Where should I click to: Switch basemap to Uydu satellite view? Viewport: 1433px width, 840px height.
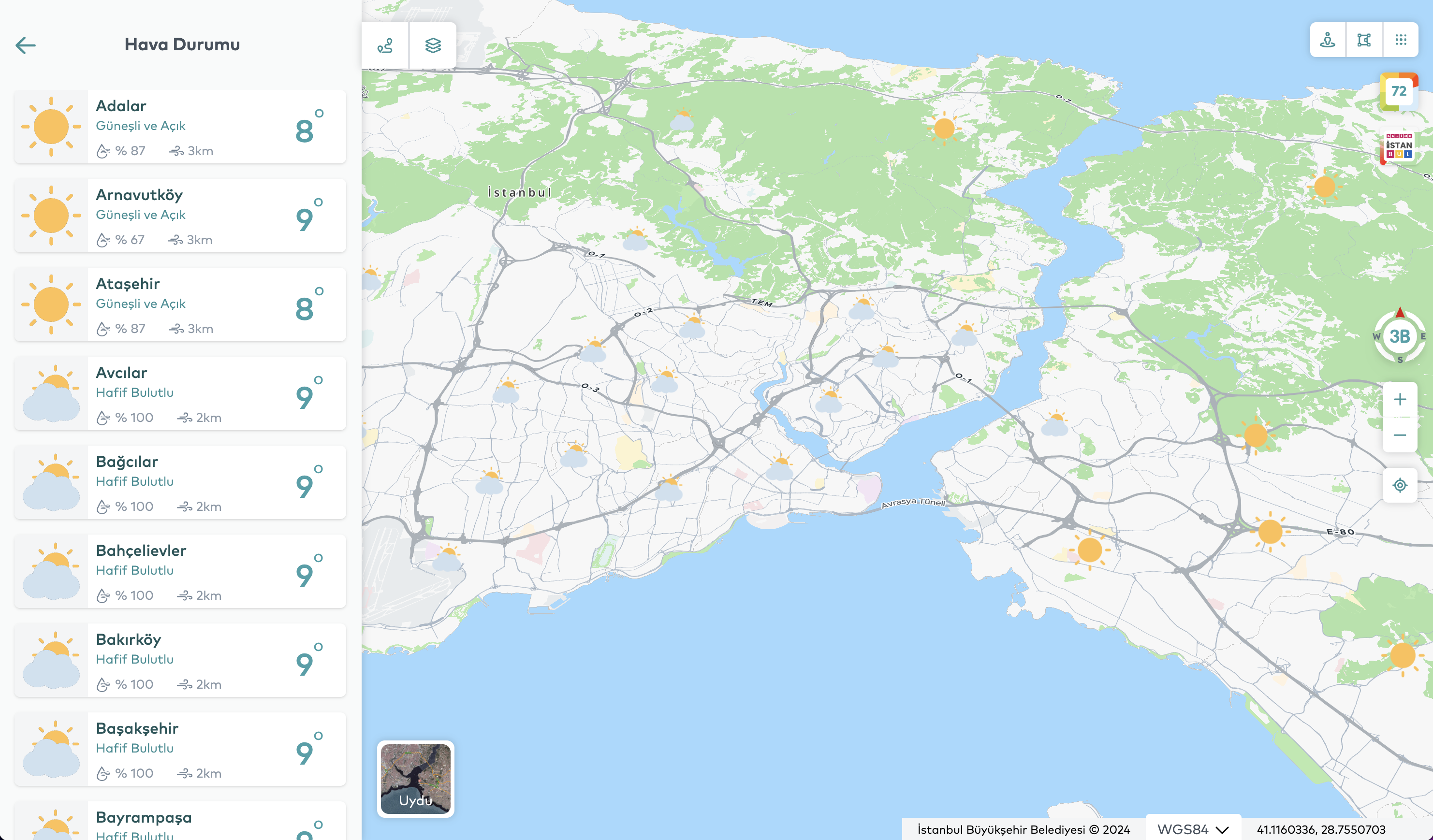point(416,779)
